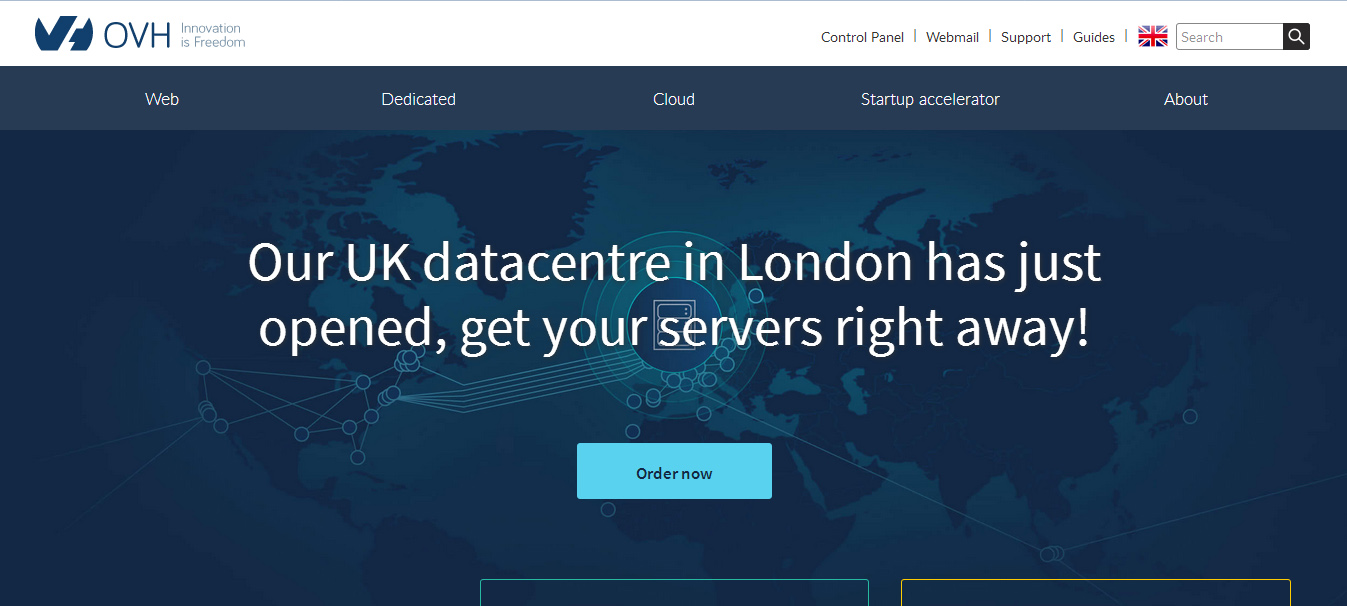Open the Guides link
Screen dimensions: 1347x606
click(x=1094, y=37)
